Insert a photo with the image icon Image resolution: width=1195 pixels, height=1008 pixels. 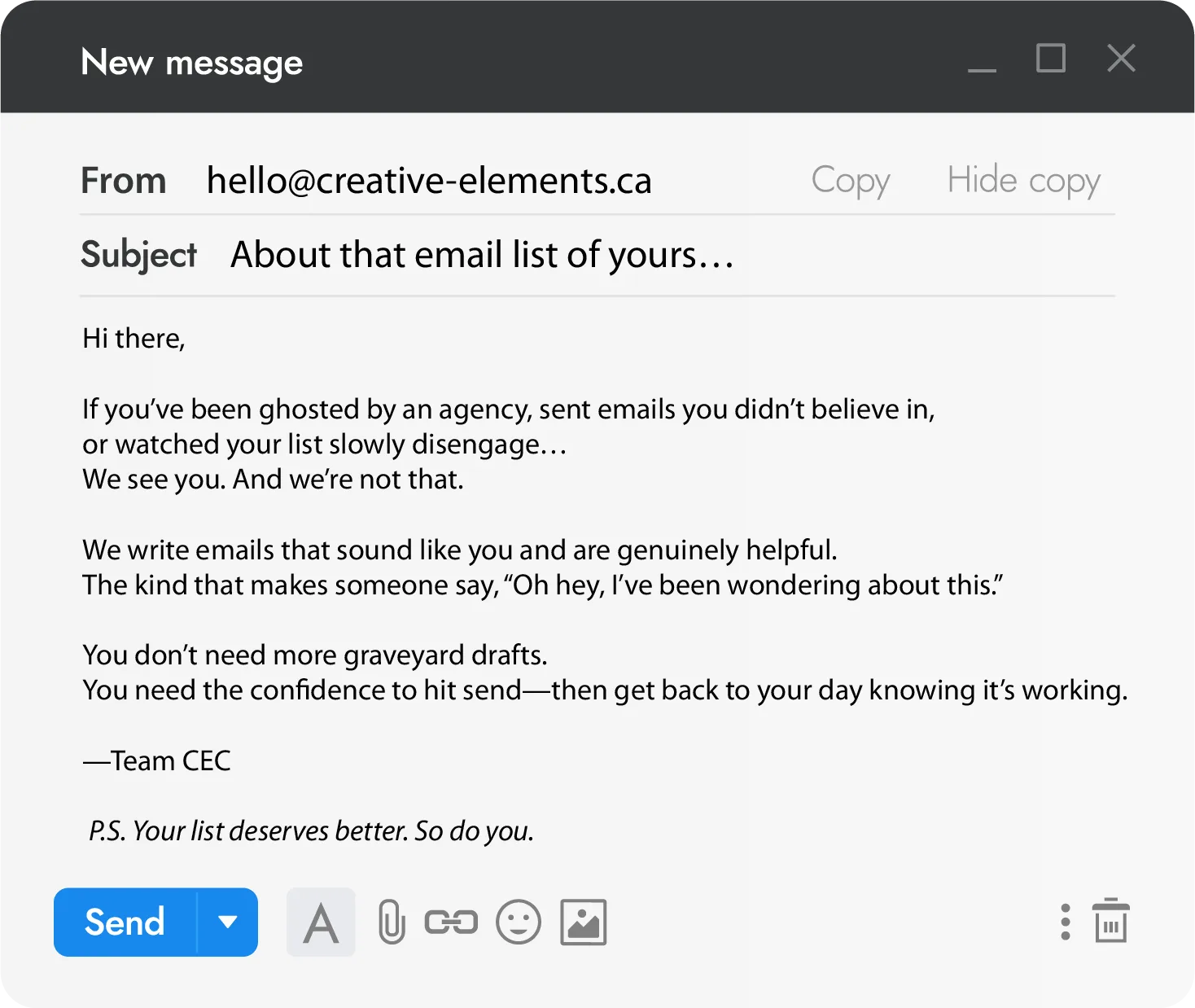tap(584, 923)
